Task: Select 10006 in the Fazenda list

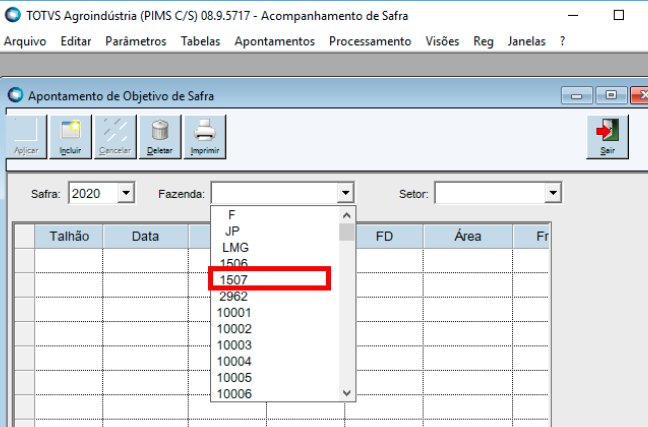Action: click(x=275, y=394)
